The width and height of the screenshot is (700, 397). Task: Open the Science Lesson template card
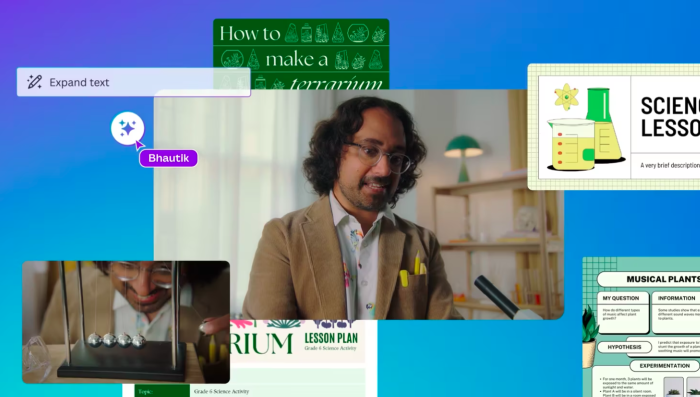[614, 127]
